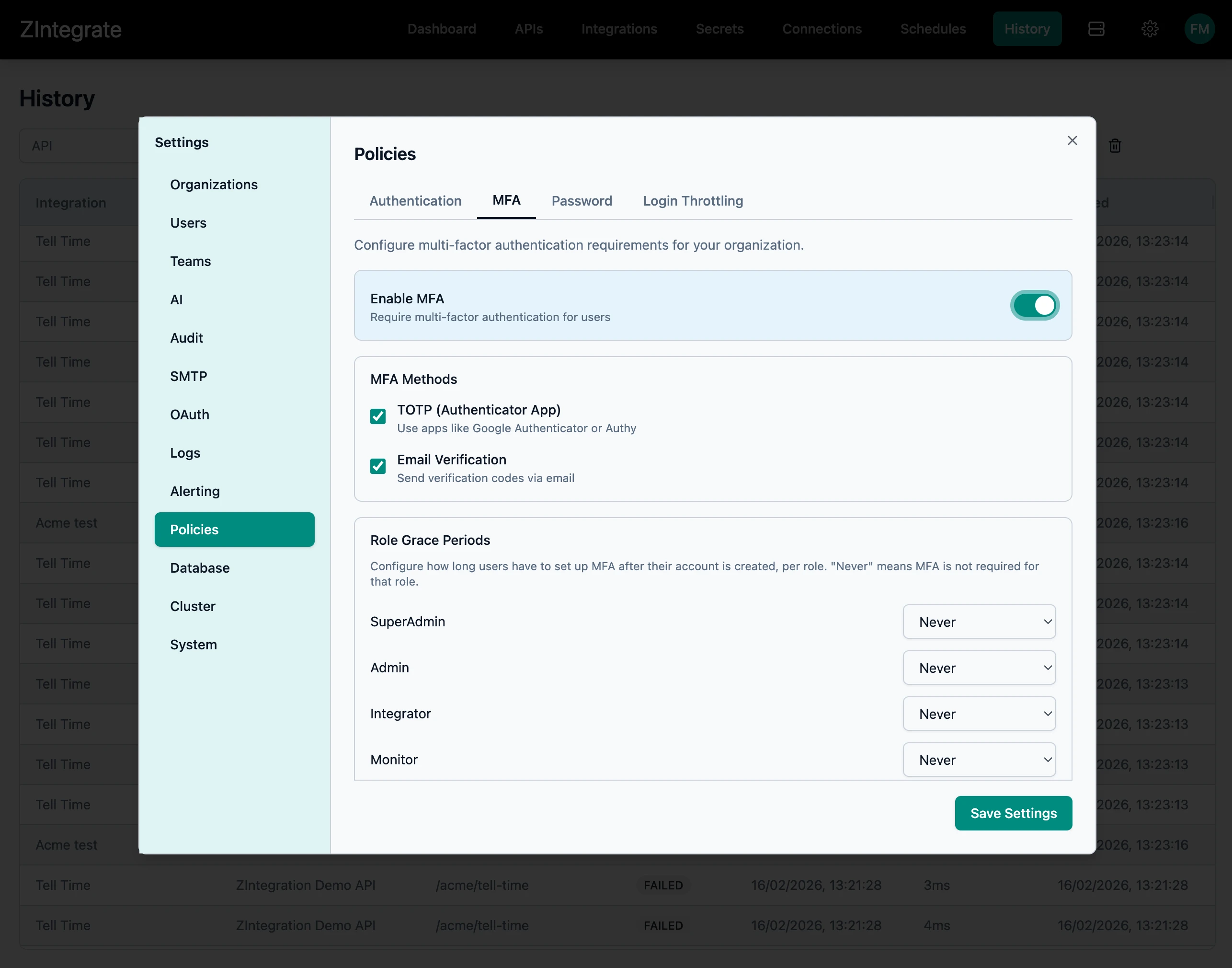Click the FM user avatar
1232x968 pixels.
click(1200, 29)
